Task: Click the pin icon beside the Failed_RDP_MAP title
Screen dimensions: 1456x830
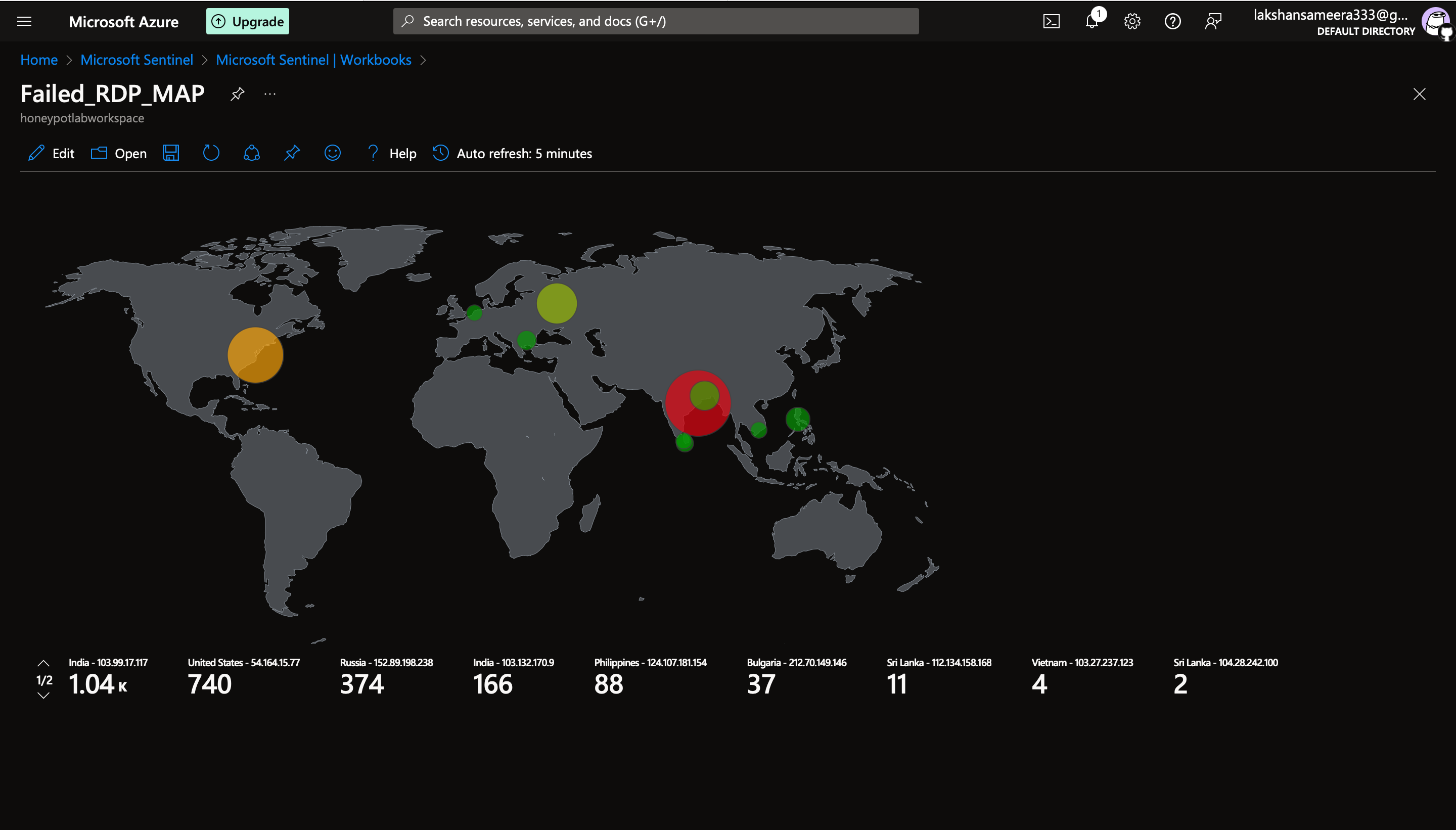Action: coord(237,94)
